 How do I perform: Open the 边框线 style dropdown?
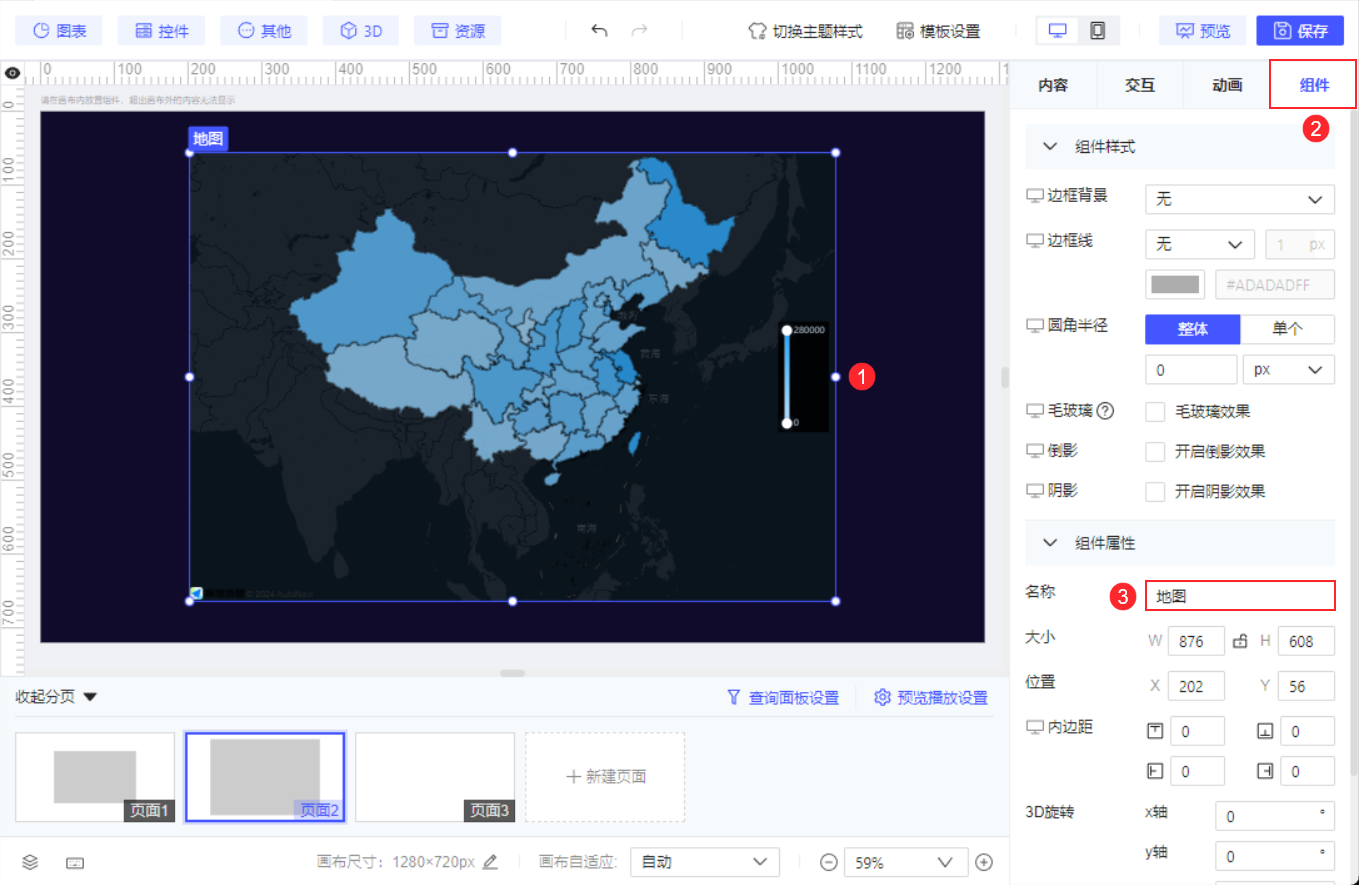click(1199, 244)
